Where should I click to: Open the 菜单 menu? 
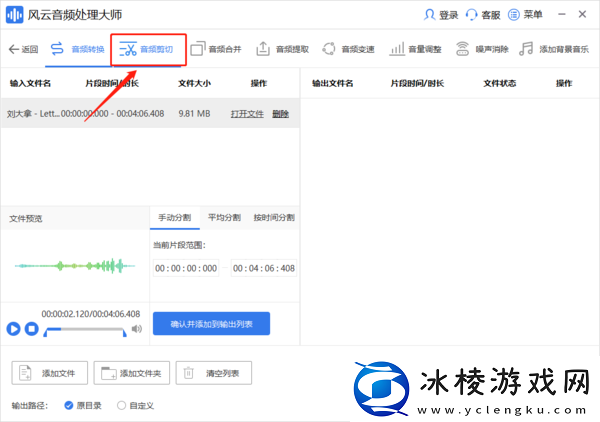coord(525,15)
